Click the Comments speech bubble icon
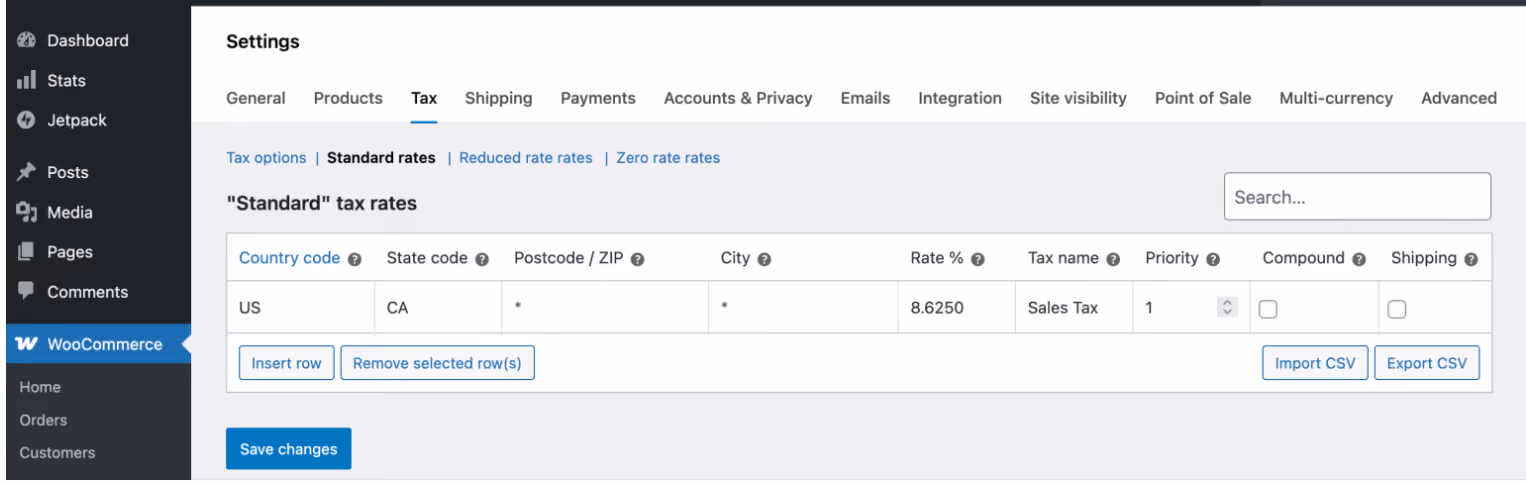Screen dimensions: 1526x482 (x=27, y=291)
